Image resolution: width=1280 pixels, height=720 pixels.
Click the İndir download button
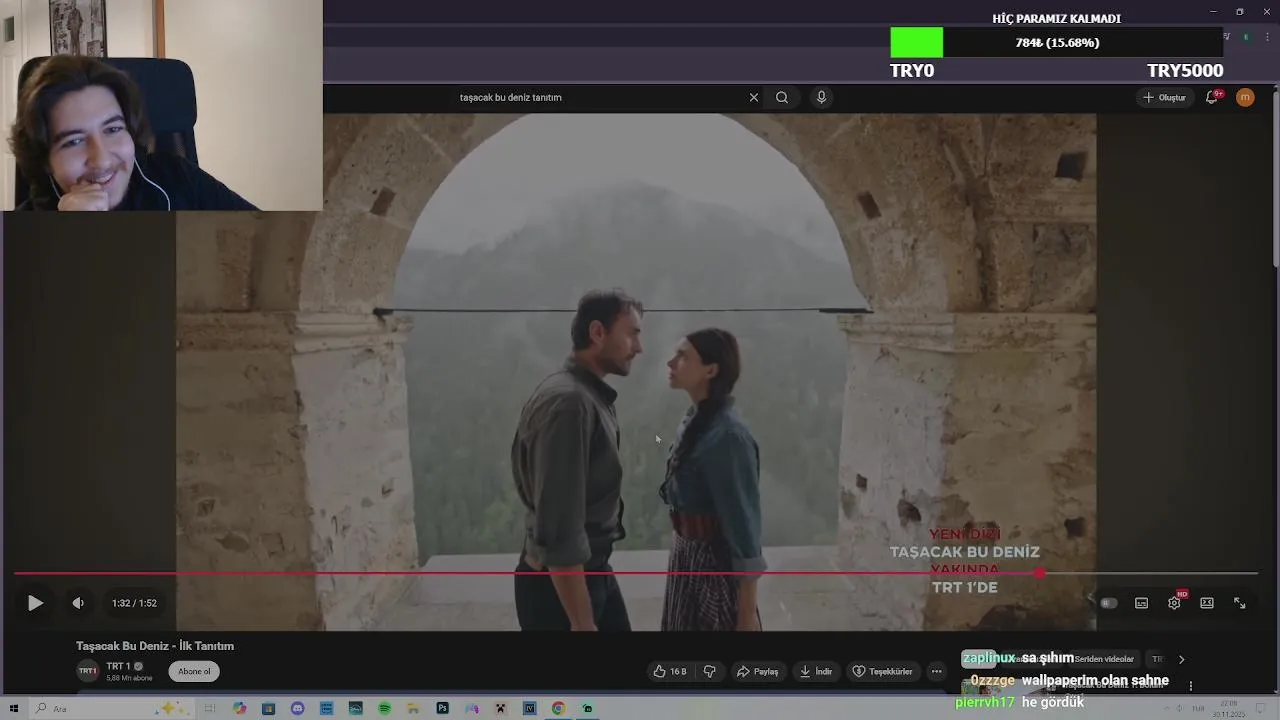click(x=816, y=671)
